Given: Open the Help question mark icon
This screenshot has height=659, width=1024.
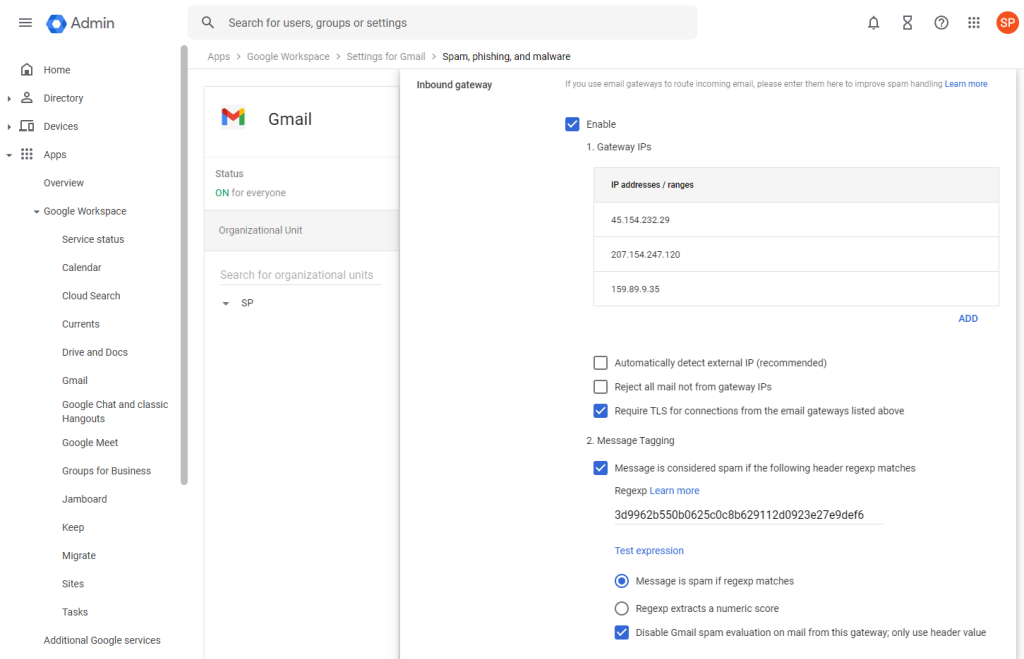Looking at the screenshot, I should [x=941, y=23].
